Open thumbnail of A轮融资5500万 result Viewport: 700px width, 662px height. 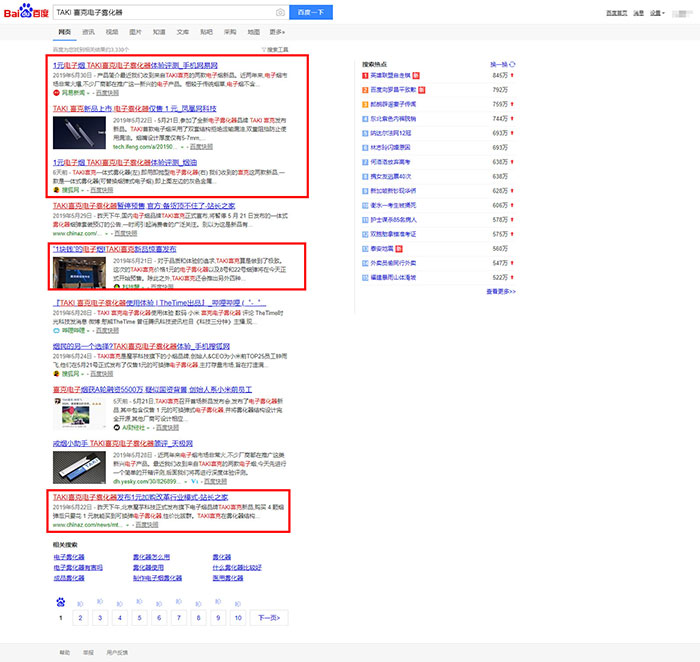point(79,413)
